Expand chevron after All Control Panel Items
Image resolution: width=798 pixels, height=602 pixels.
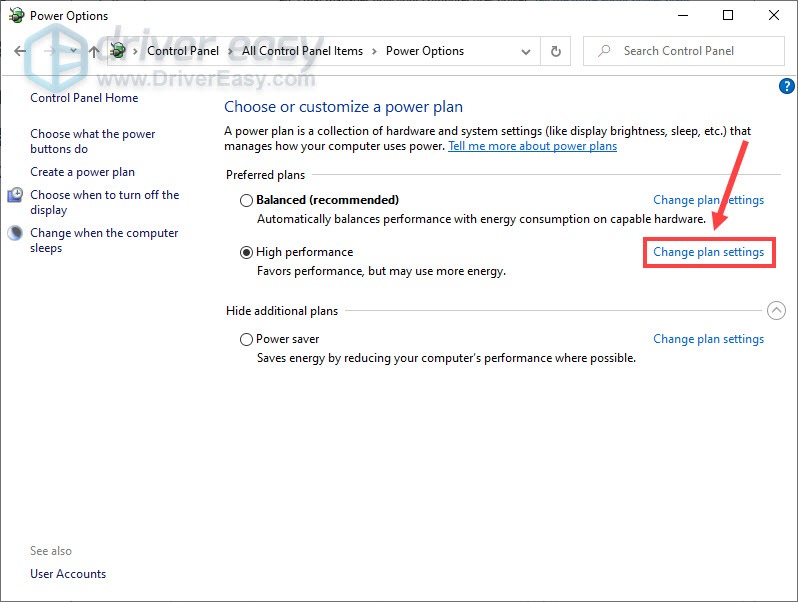coord(375,51)
